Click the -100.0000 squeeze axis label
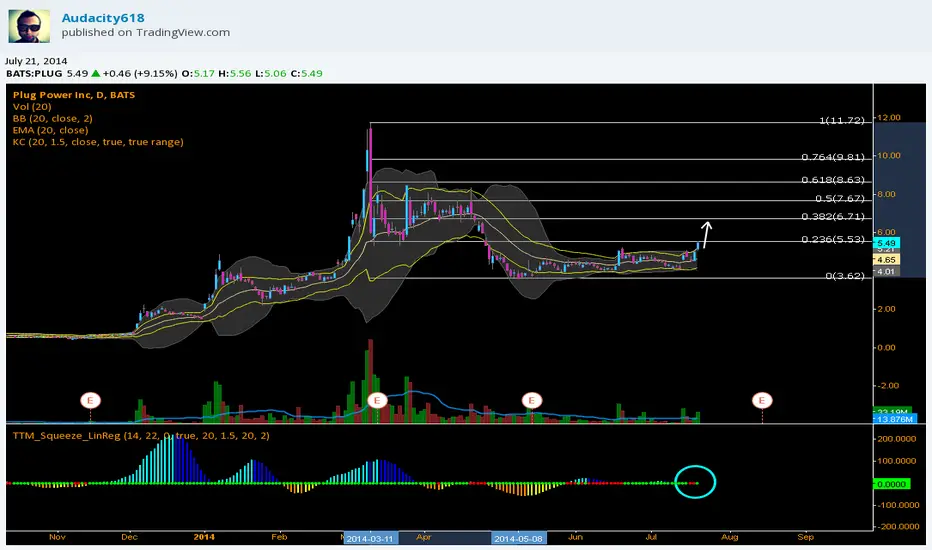 (897, 505)
